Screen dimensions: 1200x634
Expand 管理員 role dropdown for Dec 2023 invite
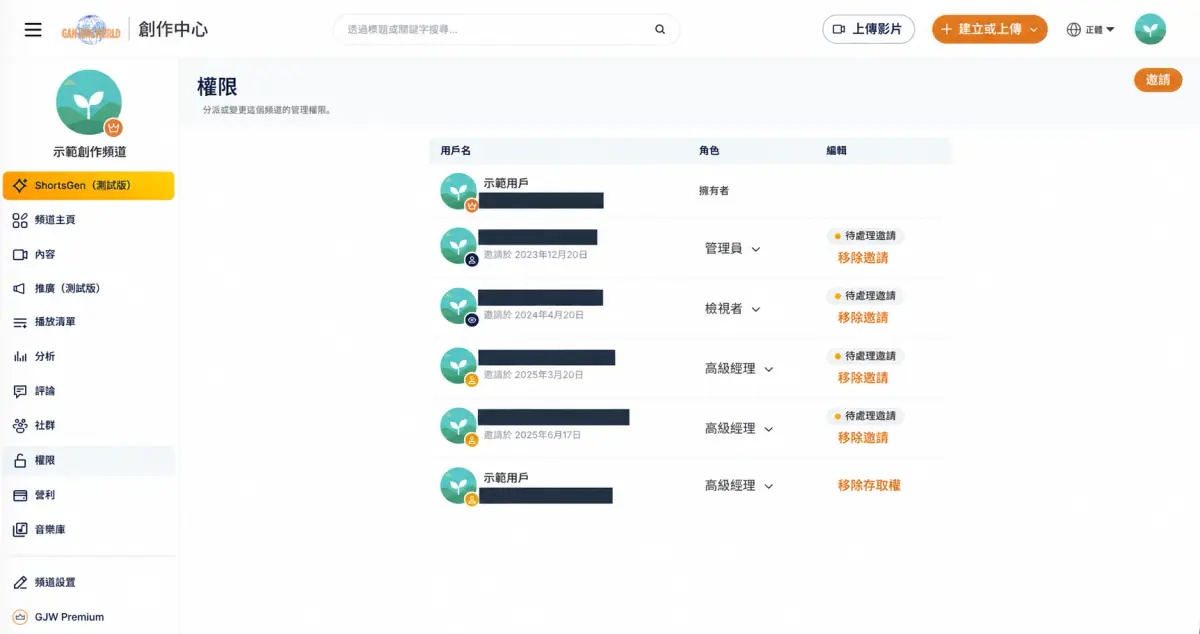[732, 248]
